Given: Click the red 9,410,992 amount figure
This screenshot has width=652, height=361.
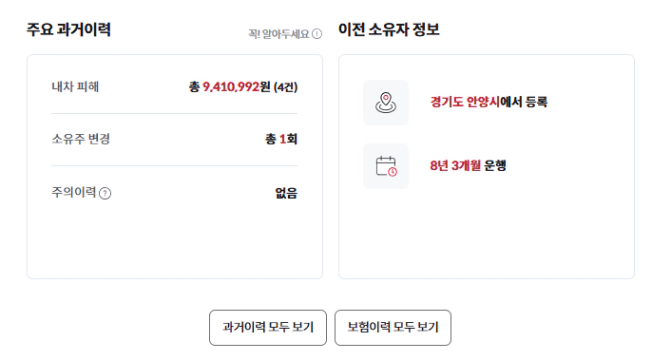Looking at the screenshot, I should coord(231,87).
